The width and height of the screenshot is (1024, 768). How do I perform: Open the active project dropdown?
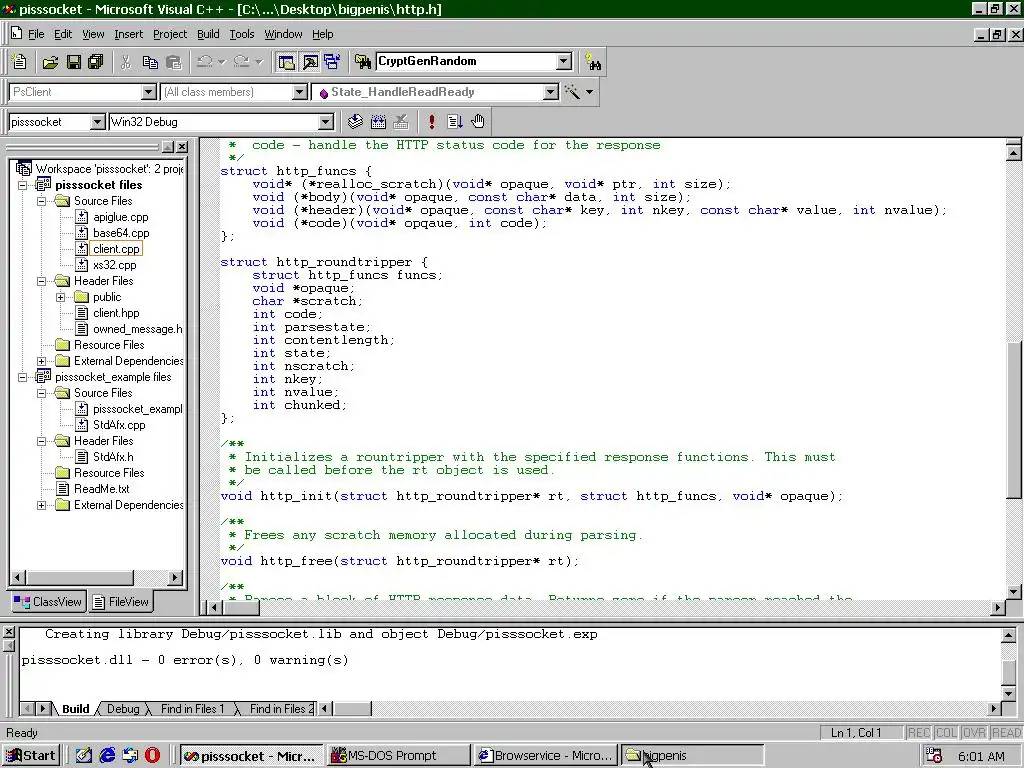[97, 122]
